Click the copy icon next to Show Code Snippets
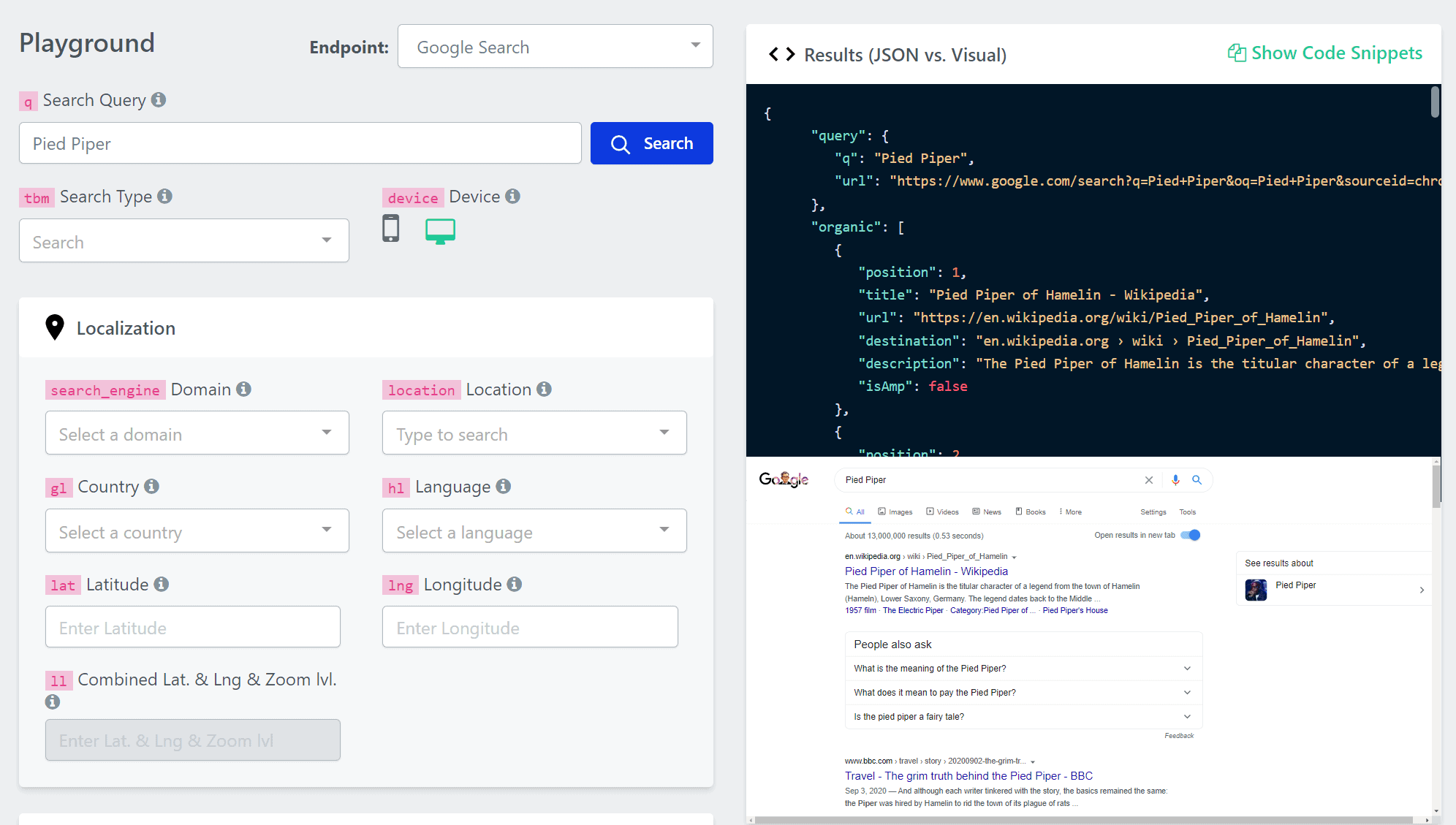Screen dimensions: 1456x825 point(1236,53)
